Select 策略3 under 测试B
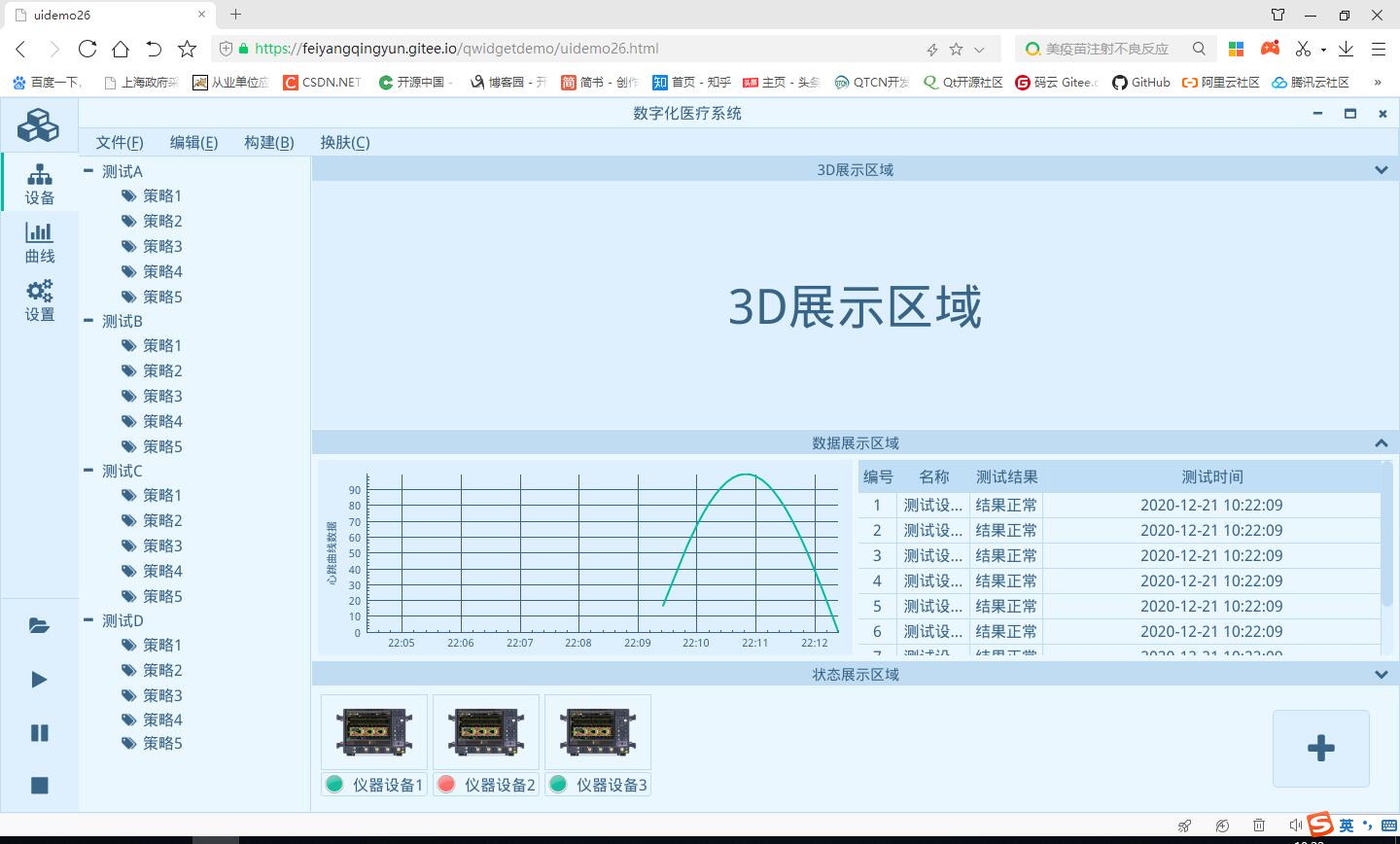This screenshot has width=1400, height=844. 162,396
